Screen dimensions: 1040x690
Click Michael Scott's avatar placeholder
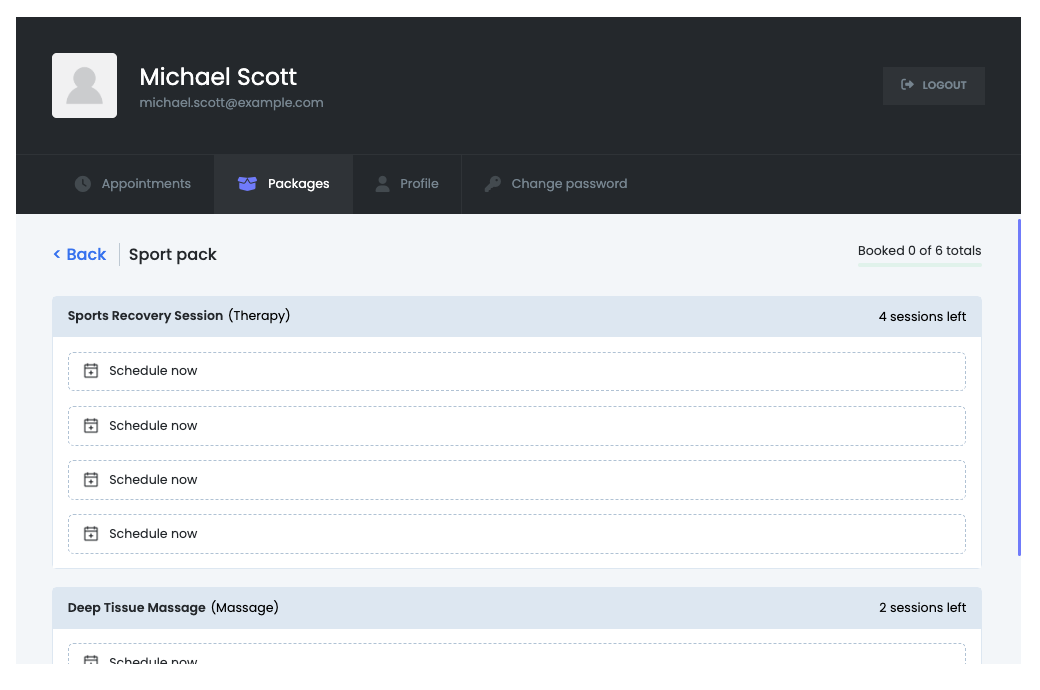(84, 86)
